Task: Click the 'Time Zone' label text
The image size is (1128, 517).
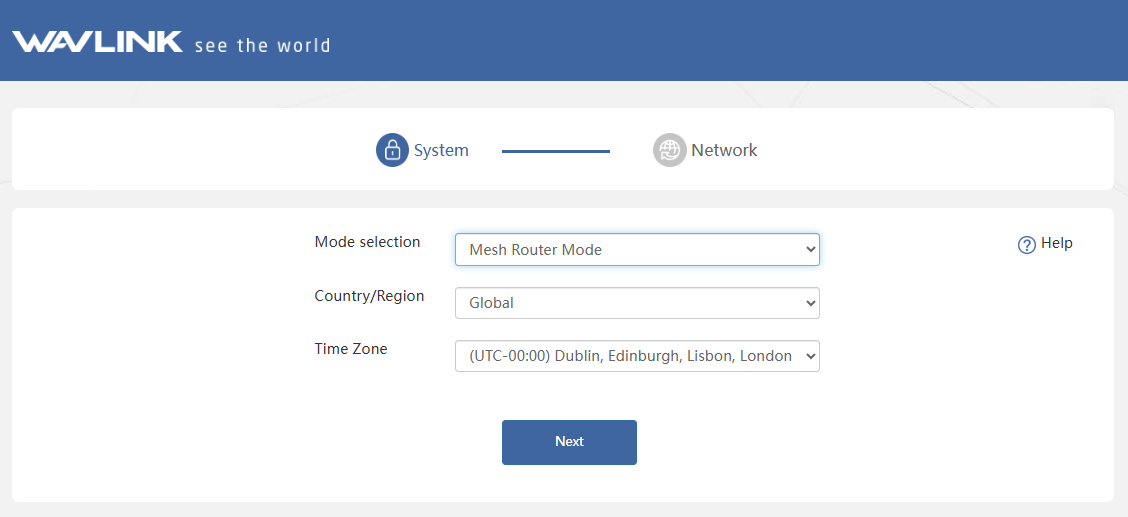Action: (x=350, y=349)
